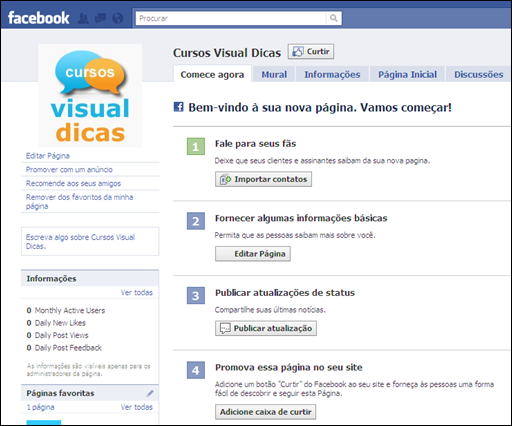Open notifications globe icon
Image resolution: width=512 pixels, height=426 pixels.
(x=118, y=18)
